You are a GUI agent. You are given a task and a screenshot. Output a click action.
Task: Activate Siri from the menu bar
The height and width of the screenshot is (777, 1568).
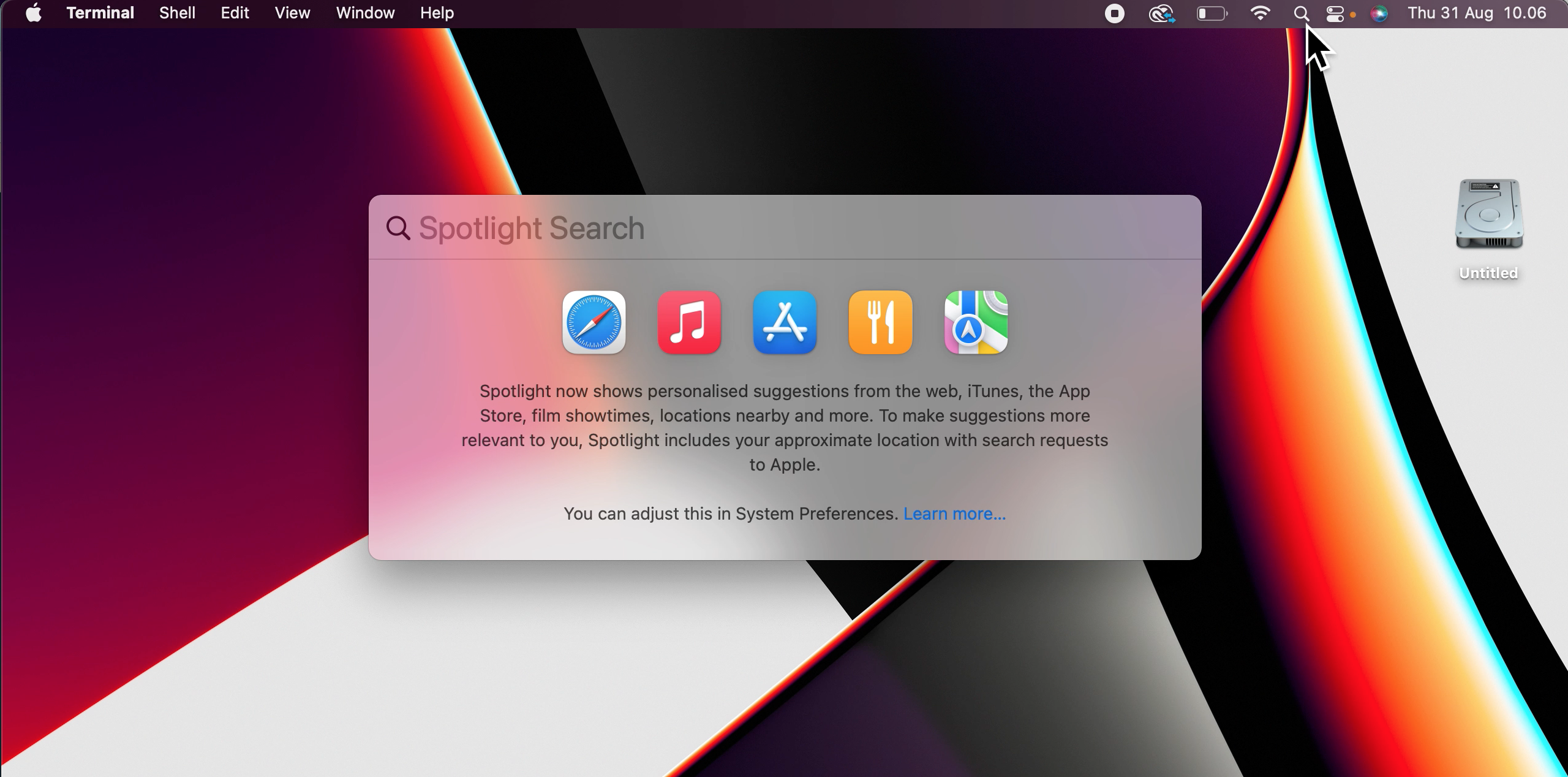pyautogui.click(x=1379, y=13)
